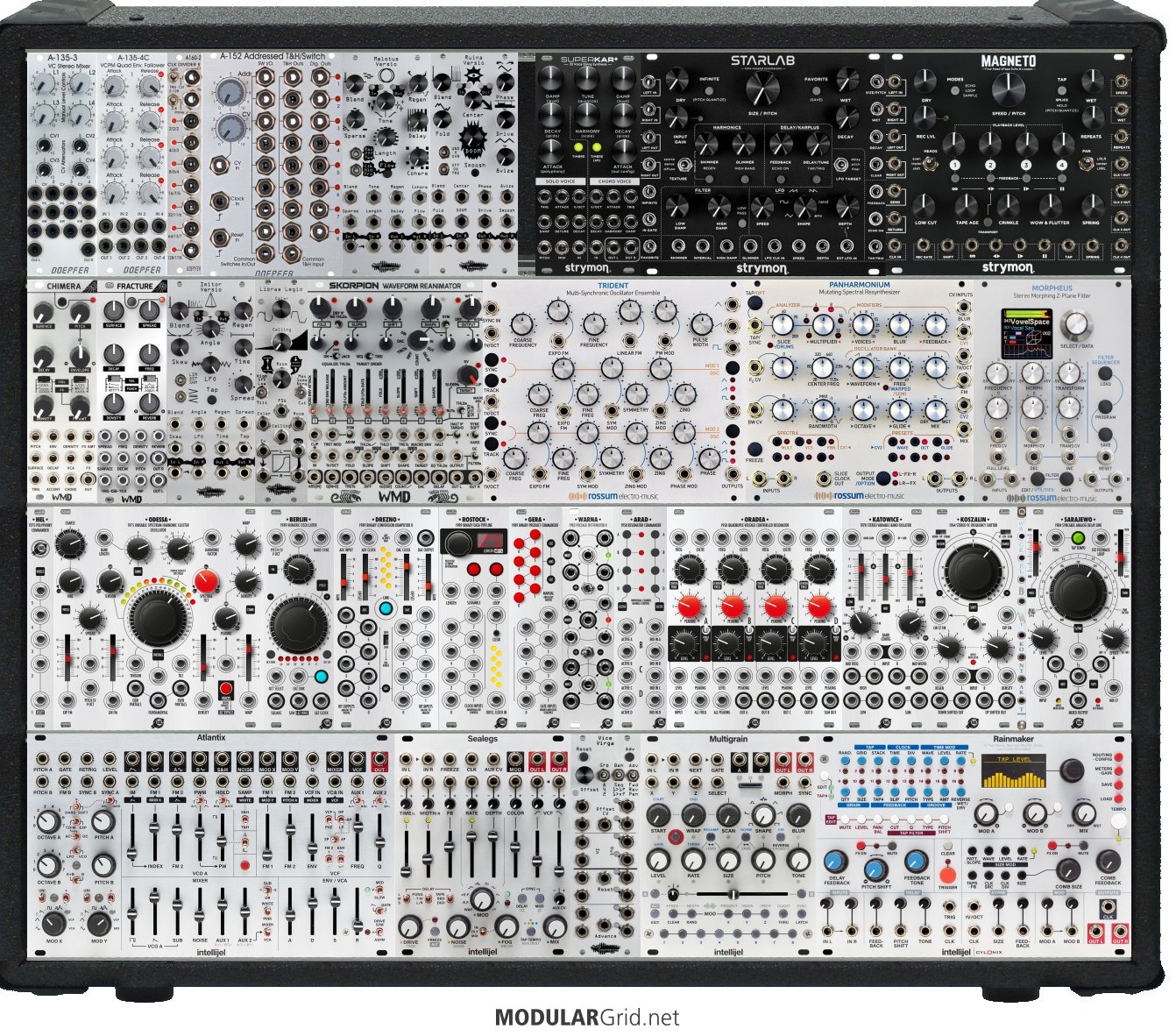Hit the orange TRIGGER button on Rainmaker
The image size is (1176, 1036).
(946, 876)
